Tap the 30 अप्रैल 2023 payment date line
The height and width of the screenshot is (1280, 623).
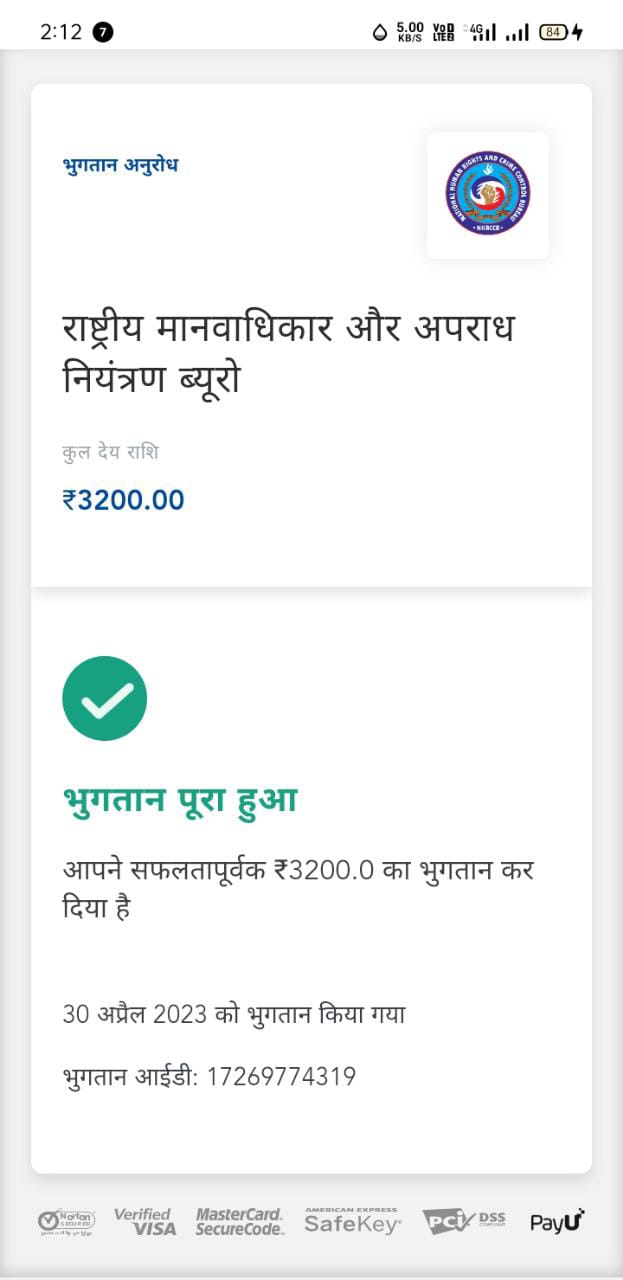tap(234, 1014)
